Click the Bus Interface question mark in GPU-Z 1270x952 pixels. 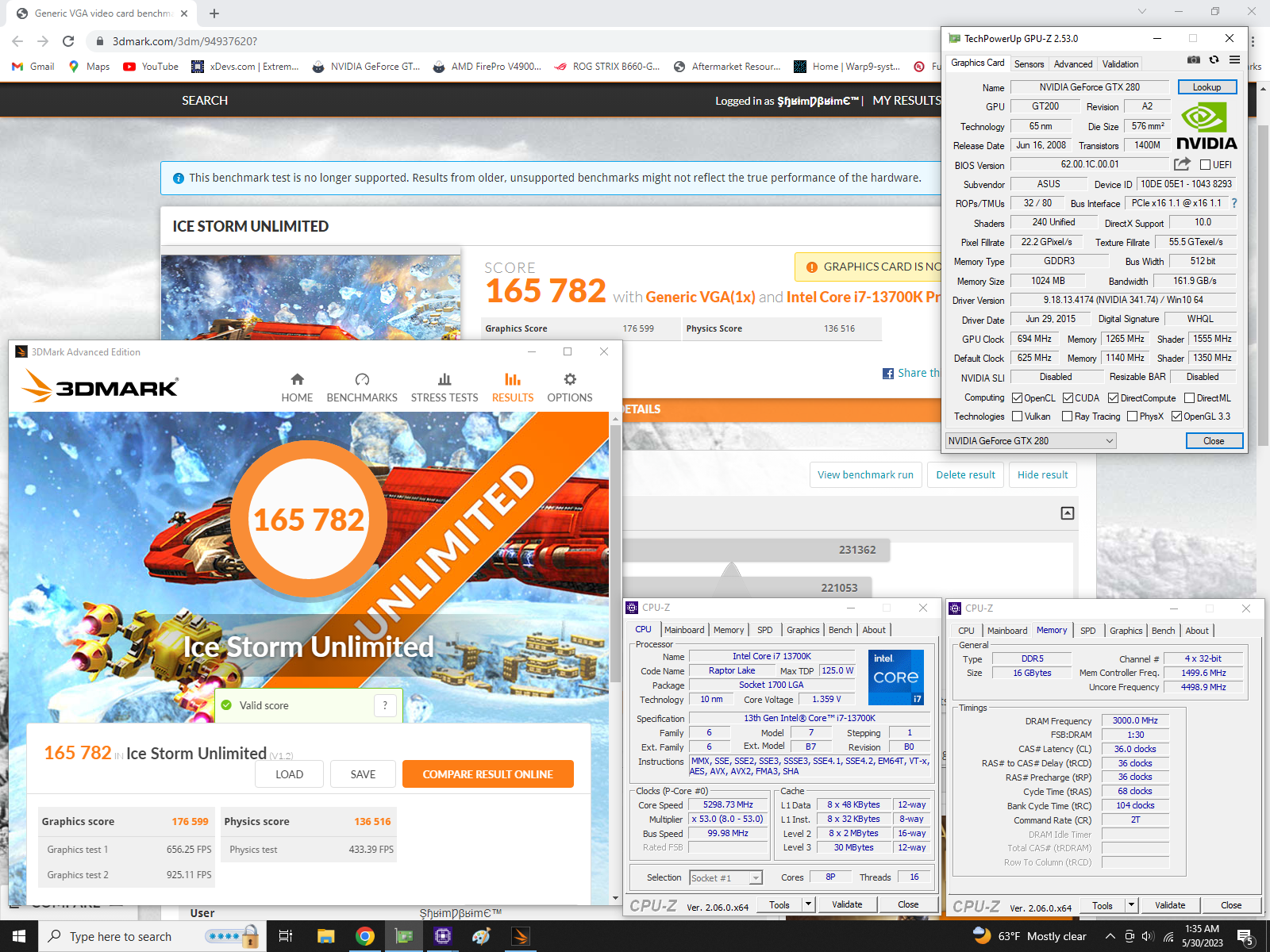pyautogui.click(x=1234, y=203)
